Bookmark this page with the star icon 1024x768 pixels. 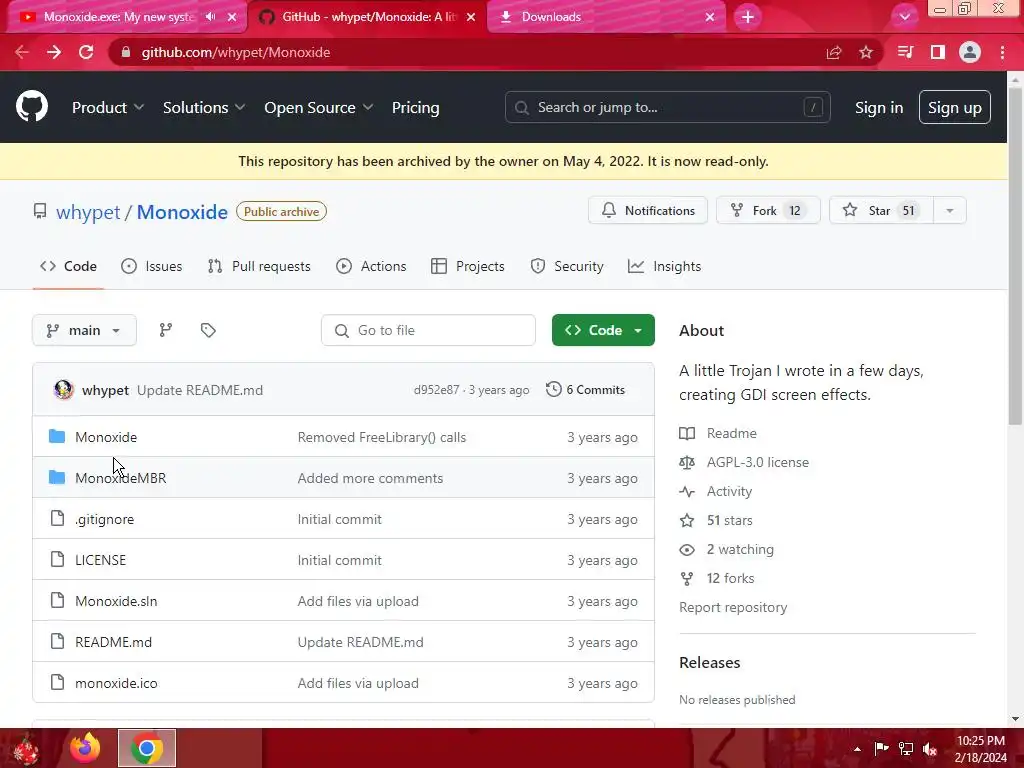click(x=866, y=52)
